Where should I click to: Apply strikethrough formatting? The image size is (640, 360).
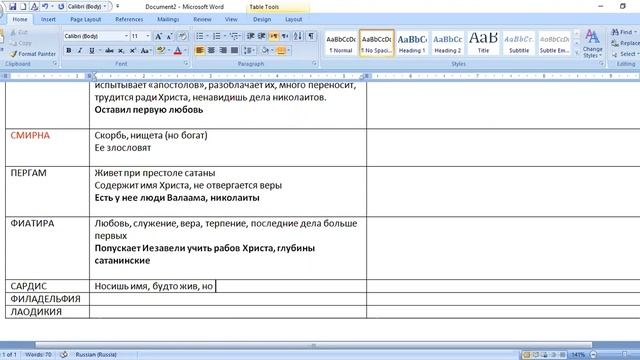(x=109, y=51)
